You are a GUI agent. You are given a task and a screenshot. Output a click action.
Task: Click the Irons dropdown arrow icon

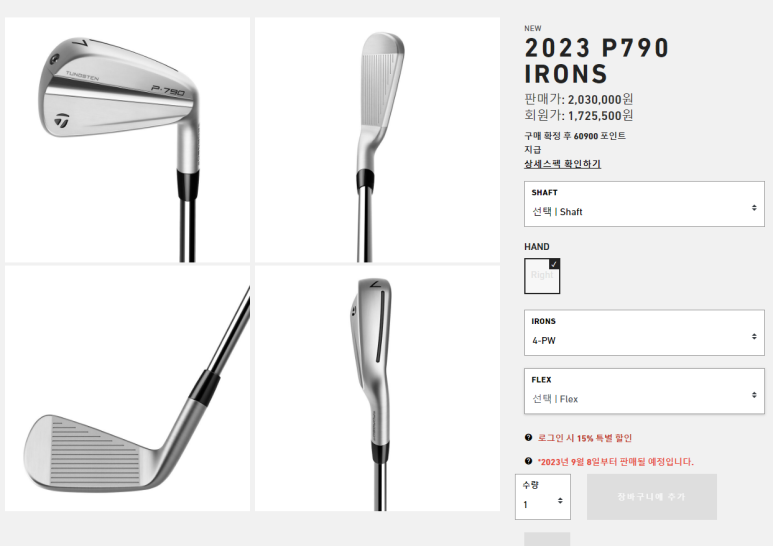[754, 337]
